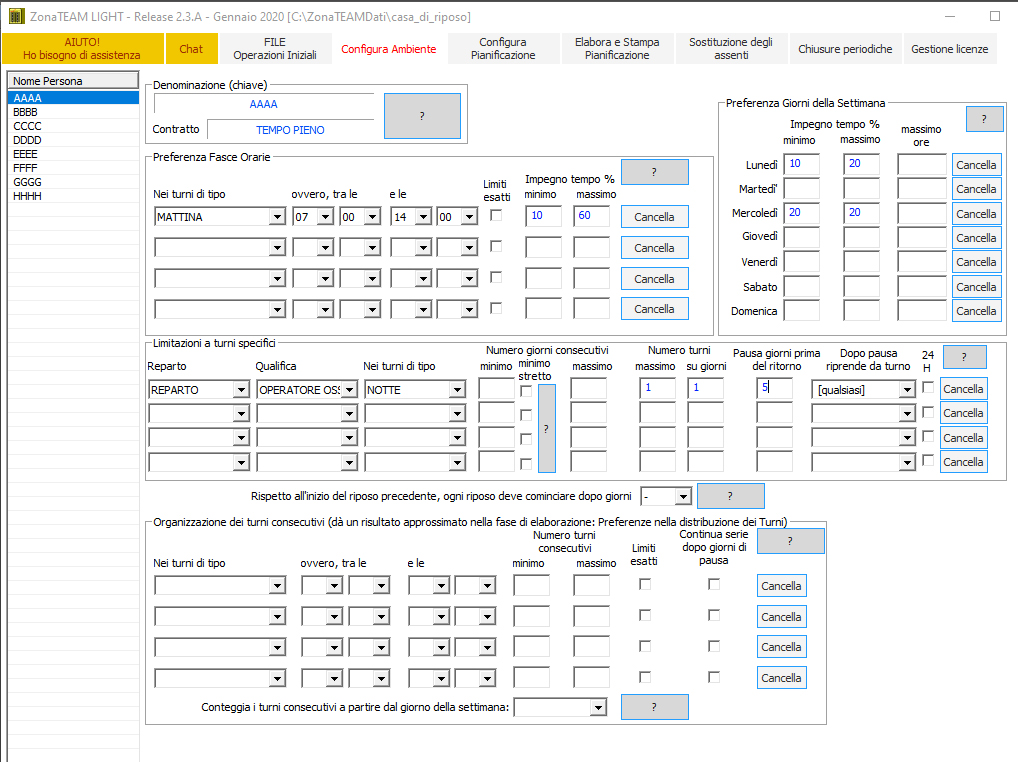The image size is (1018, 762).
Task: Toggle second Limiti esatti checkbox in Fasce Orarie
Action: tap(496, 246)
